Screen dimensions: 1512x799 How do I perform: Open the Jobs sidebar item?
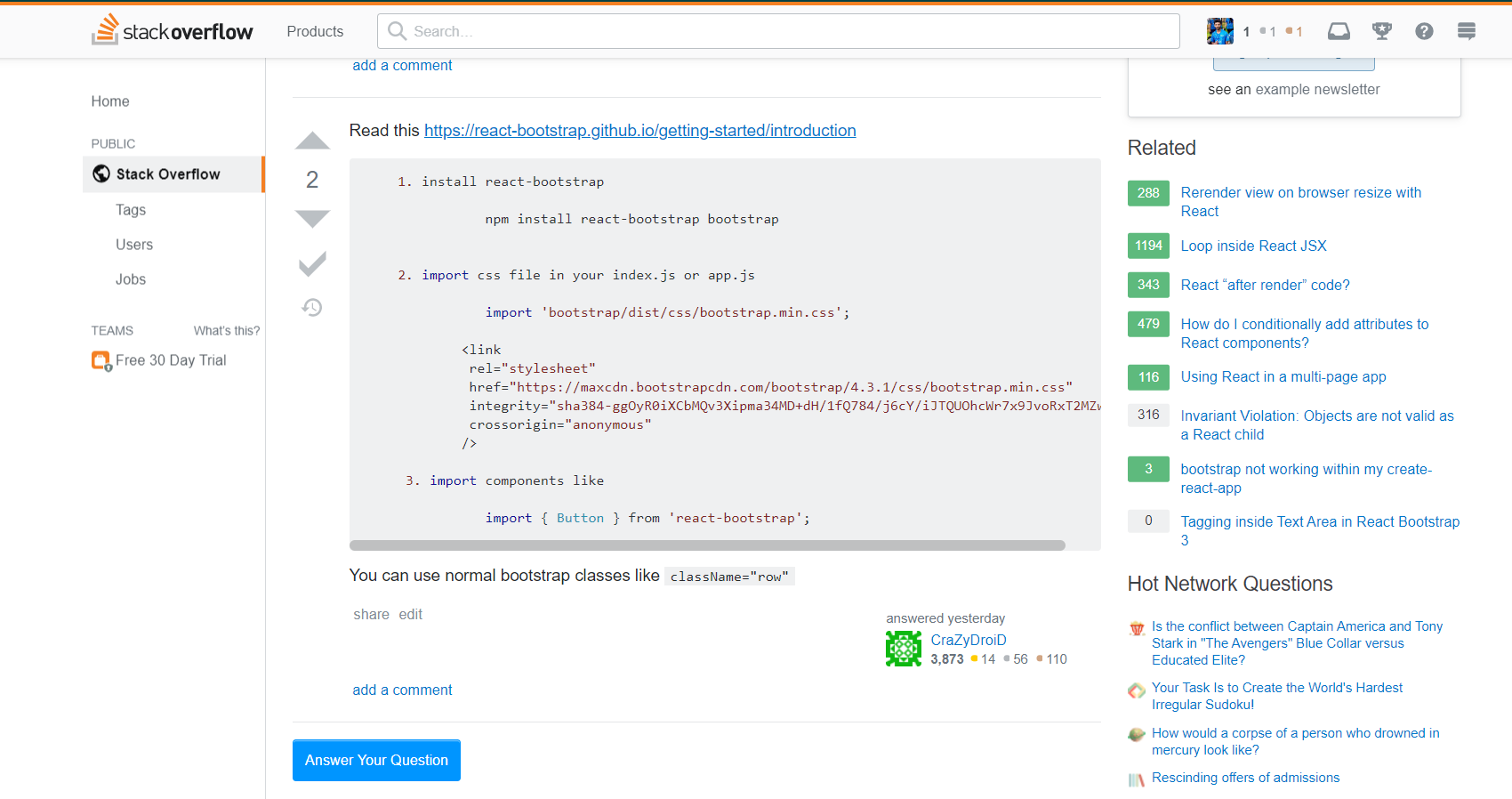[131, 279]
